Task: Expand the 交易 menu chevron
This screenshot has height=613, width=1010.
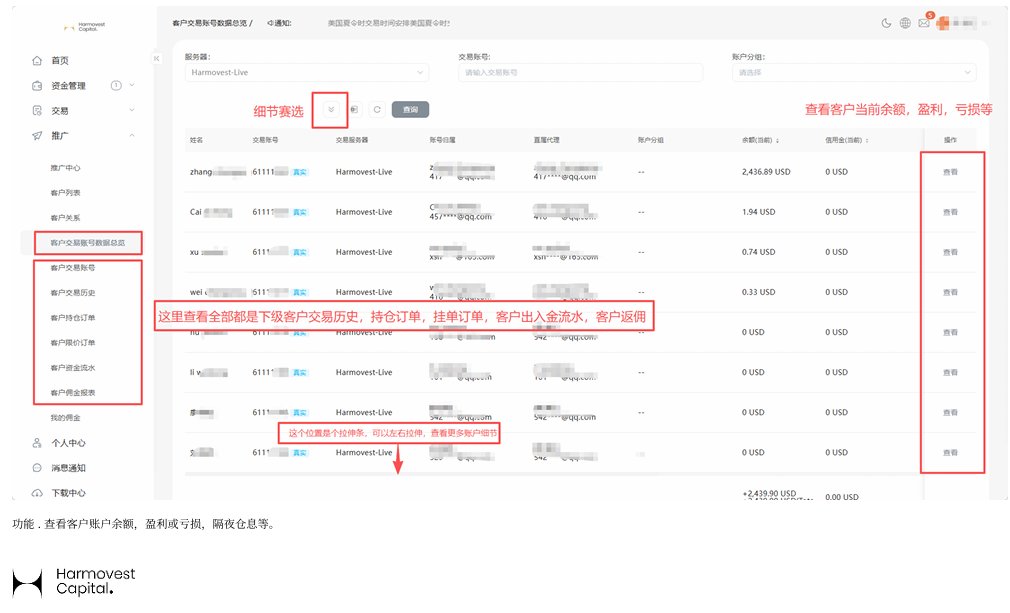Action: pos(131,110)
